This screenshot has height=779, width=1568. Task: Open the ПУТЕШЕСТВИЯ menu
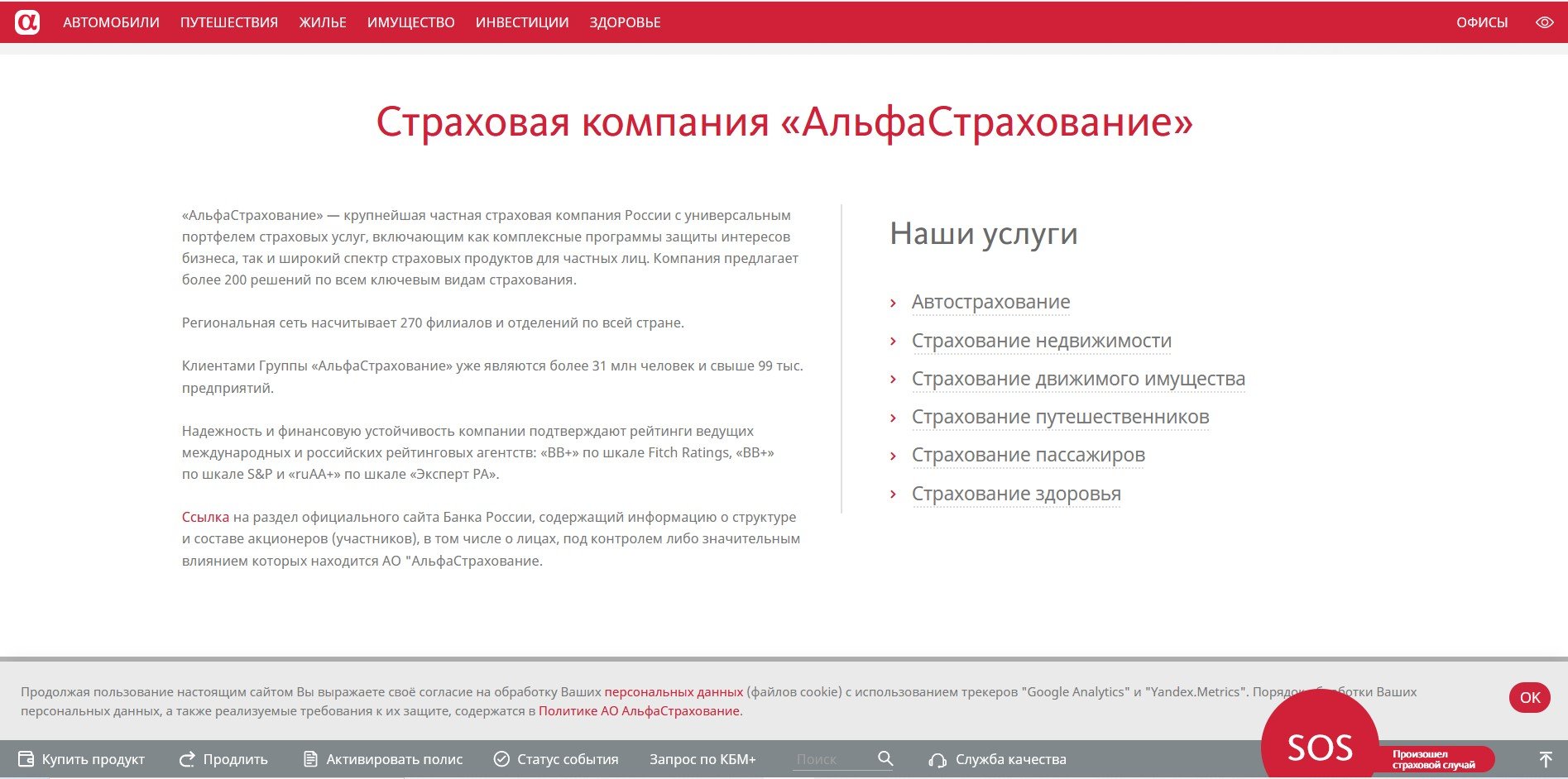(x=229, y=22)
